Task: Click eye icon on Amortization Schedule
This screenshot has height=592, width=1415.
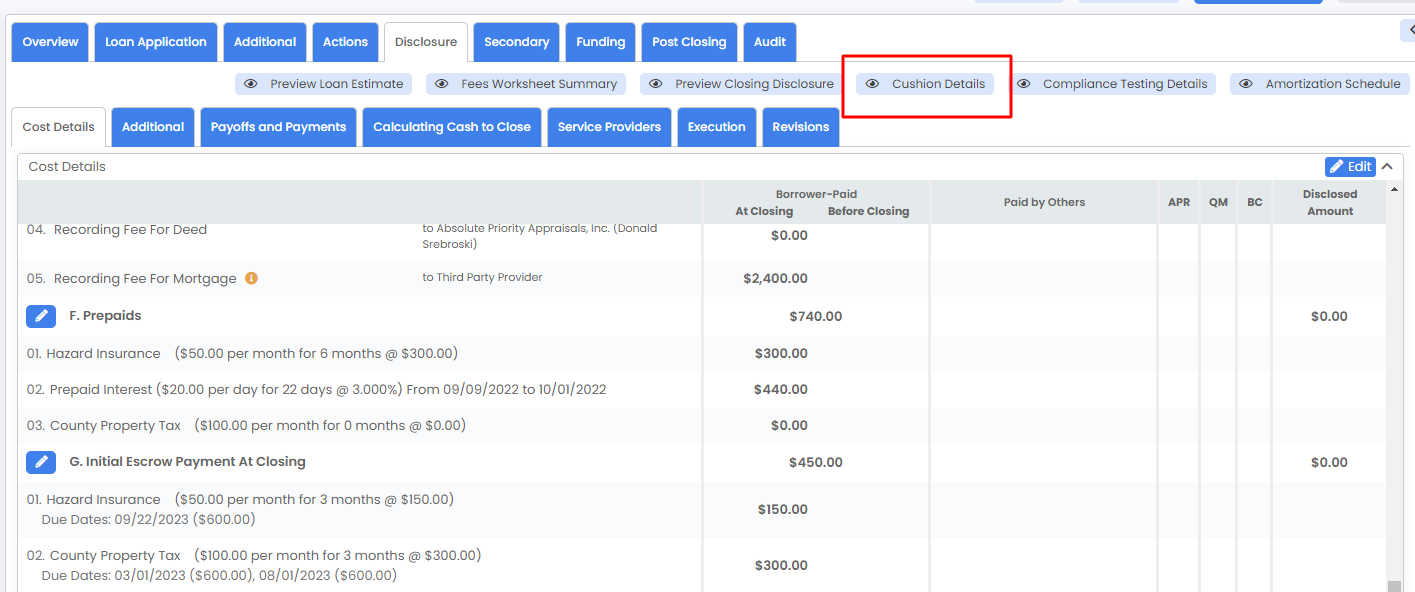Action: [1246, 84]
